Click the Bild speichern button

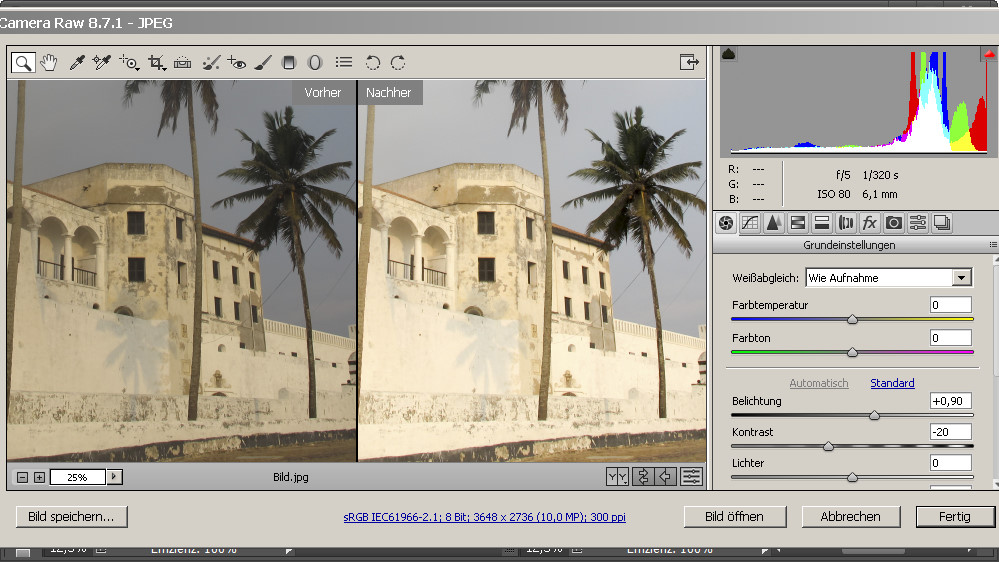point(71,517)
